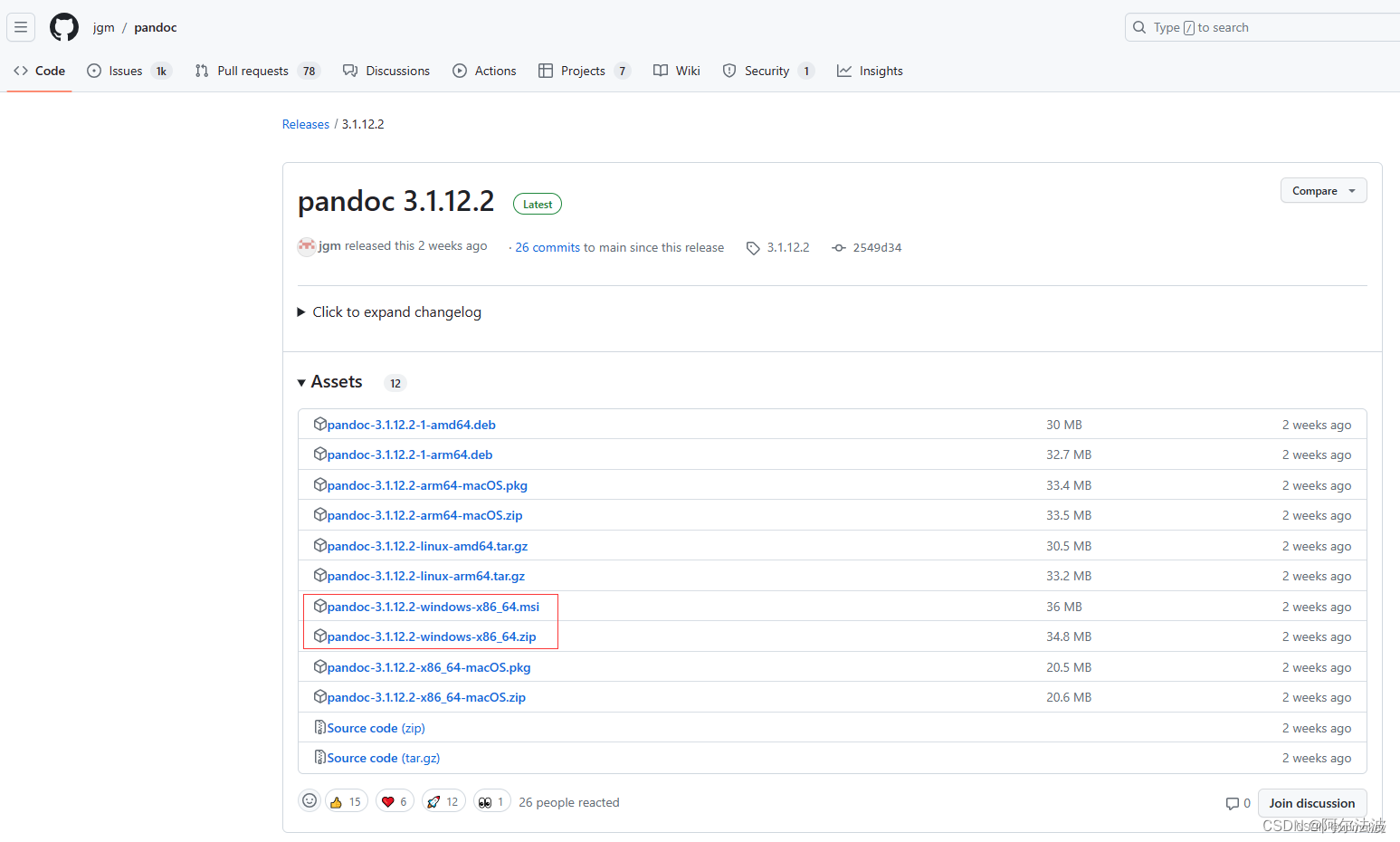Open GitHub home via the Octocat logo
Image resolution: width=1400 pixels, height=842 pixels.
[x=63, y=26]
